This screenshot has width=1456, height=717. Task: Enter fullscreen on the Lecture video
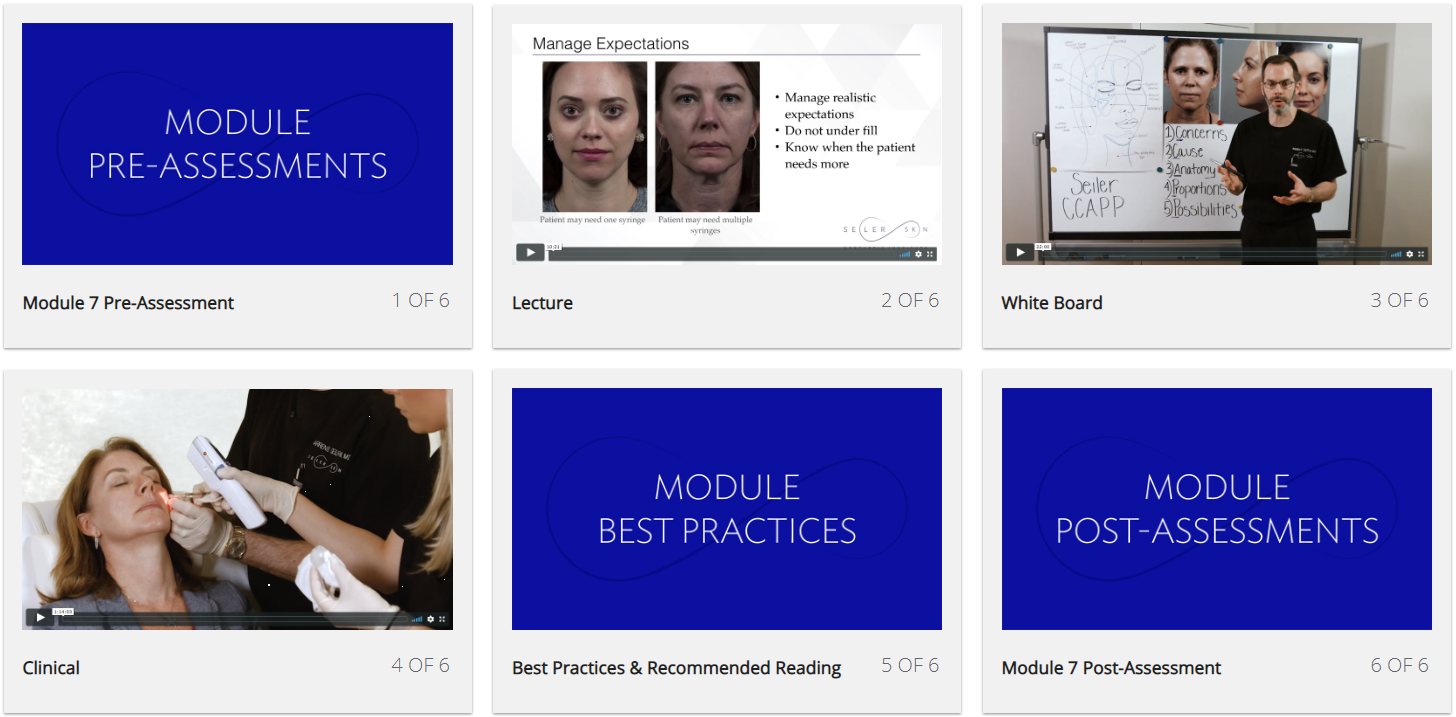click(x=931, y=253)
